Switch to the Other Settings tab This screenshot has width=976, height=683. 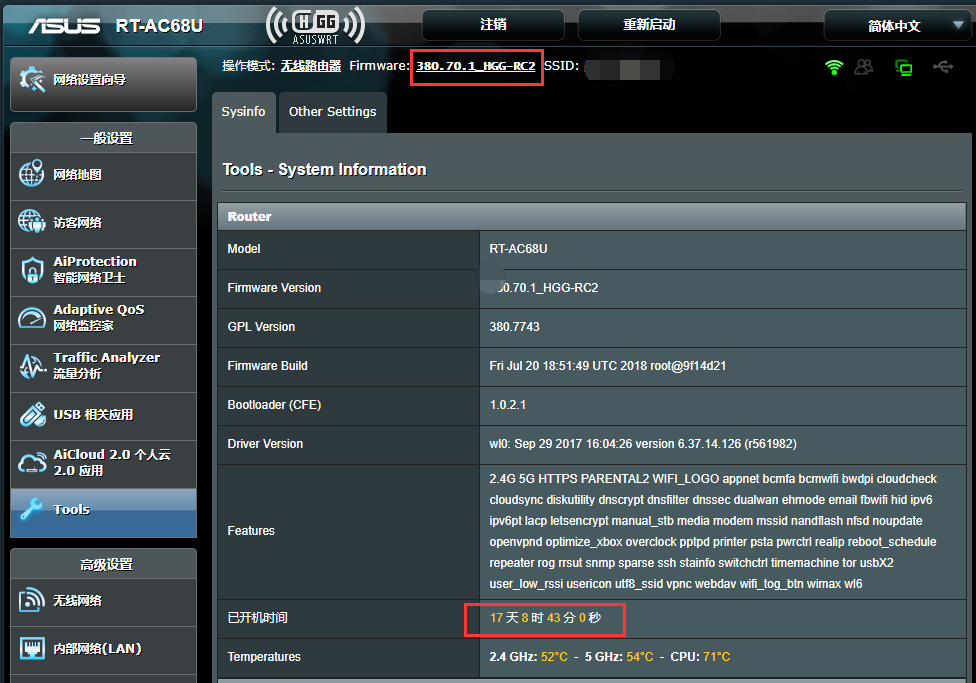332,111
